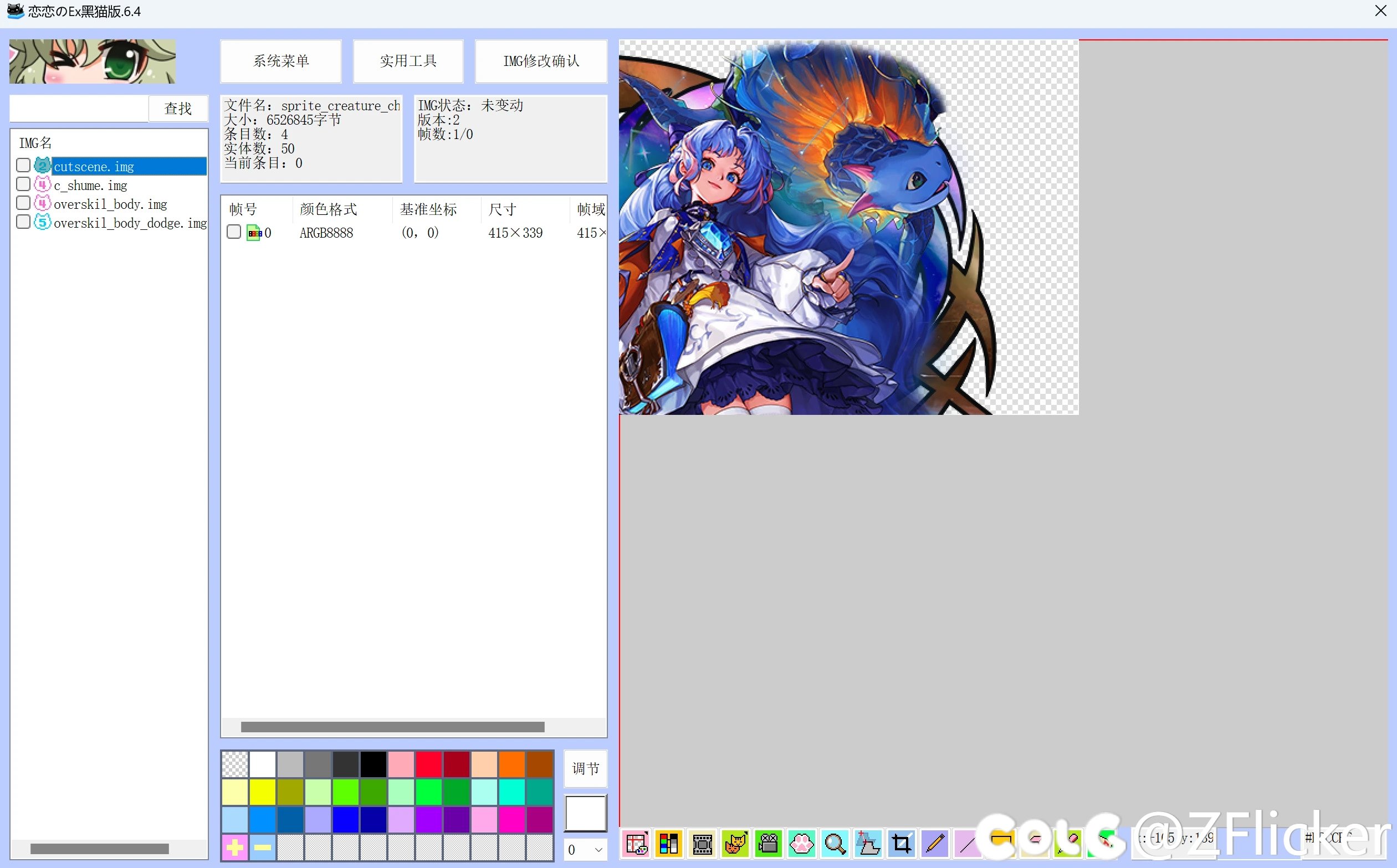1397x868 pixels.
Task: Select the pencil drawing tool
Action: point(935,843)
